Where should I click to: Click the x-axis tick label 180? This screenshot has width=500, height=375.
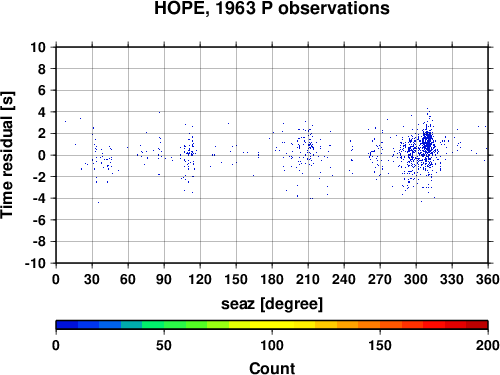272,279
